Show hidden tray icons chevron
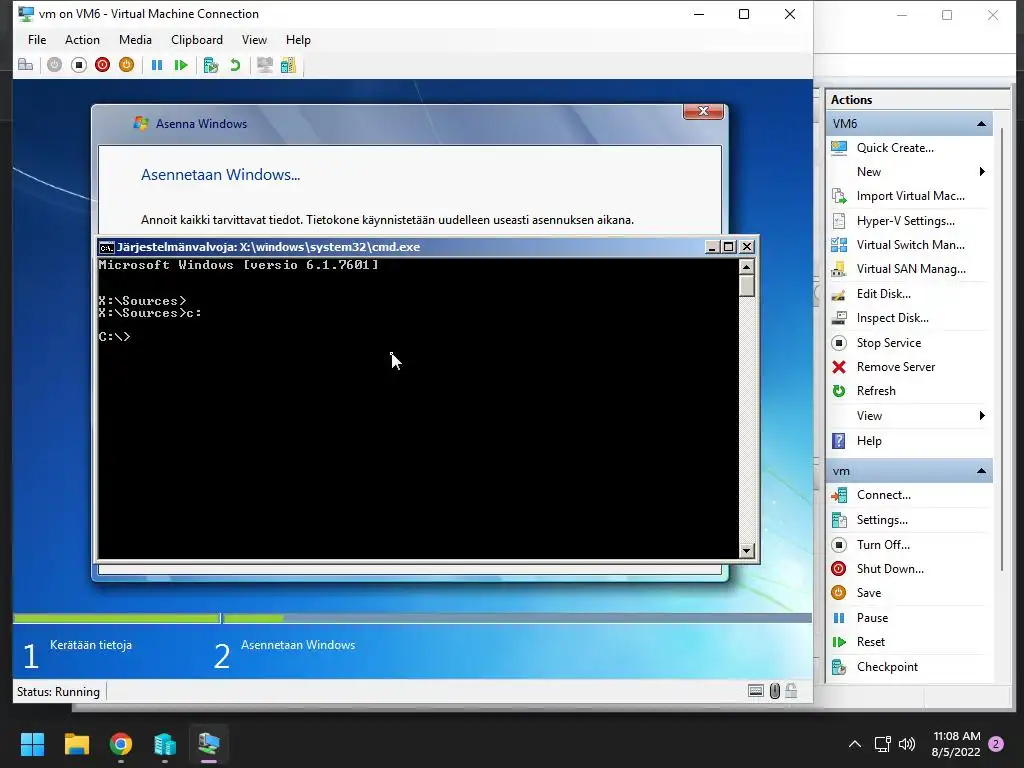The height and width of the screenshot is (768, 1024). tap(854, 744)
